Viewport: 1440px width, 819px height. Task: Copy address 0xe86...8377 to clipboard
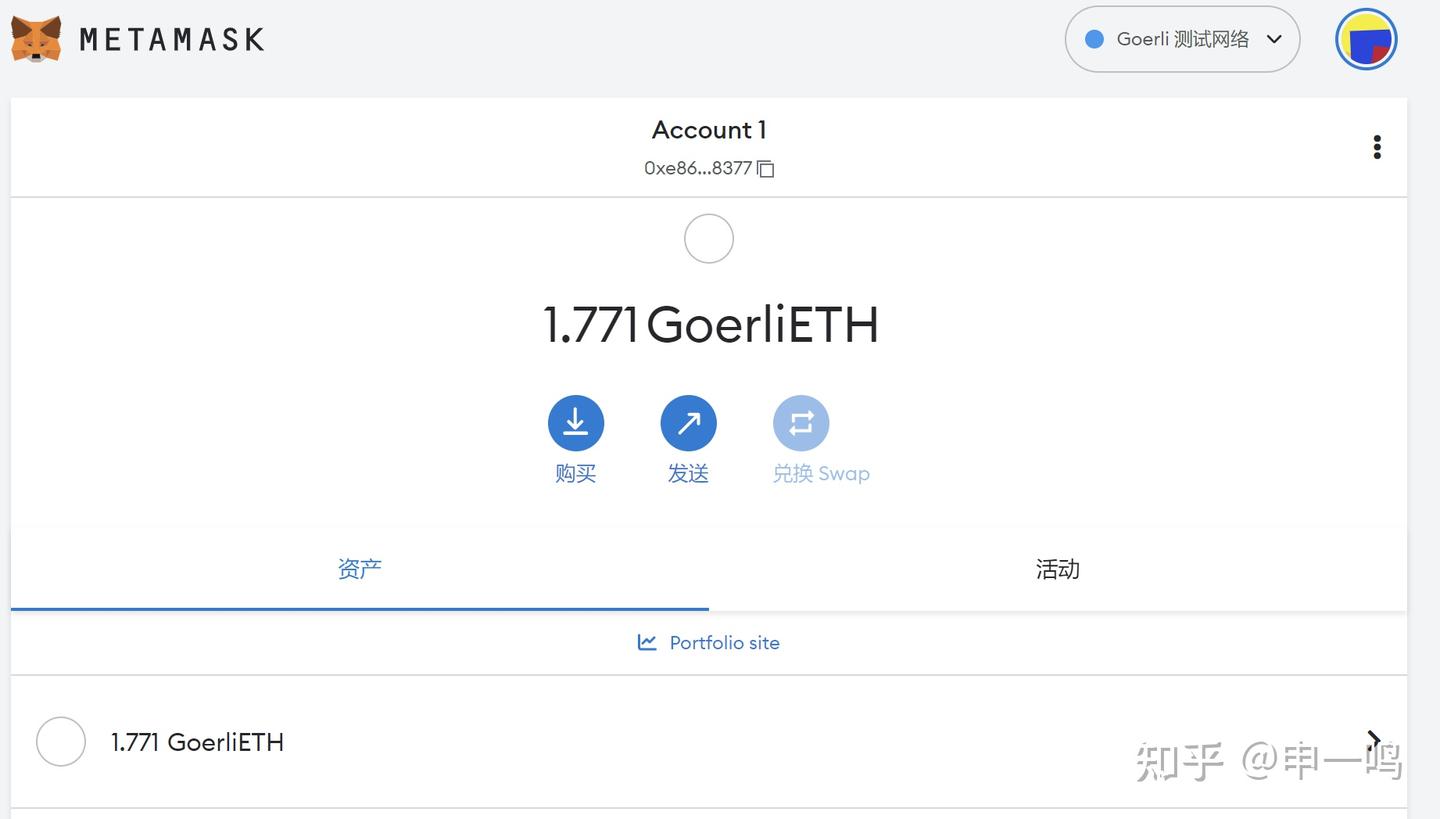698,168
